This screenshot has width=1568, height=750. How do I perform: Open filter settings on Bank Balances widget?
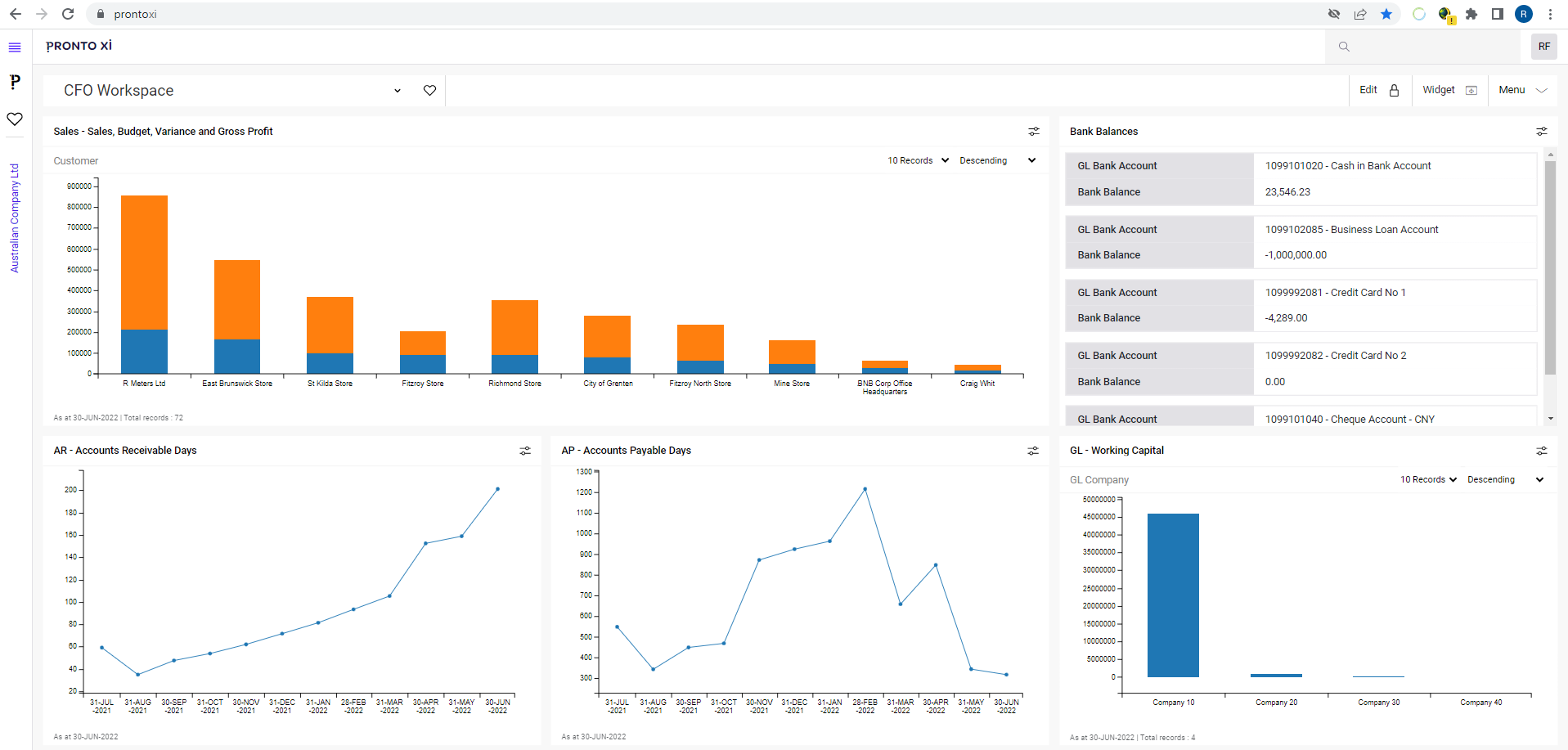(1541, 131)
